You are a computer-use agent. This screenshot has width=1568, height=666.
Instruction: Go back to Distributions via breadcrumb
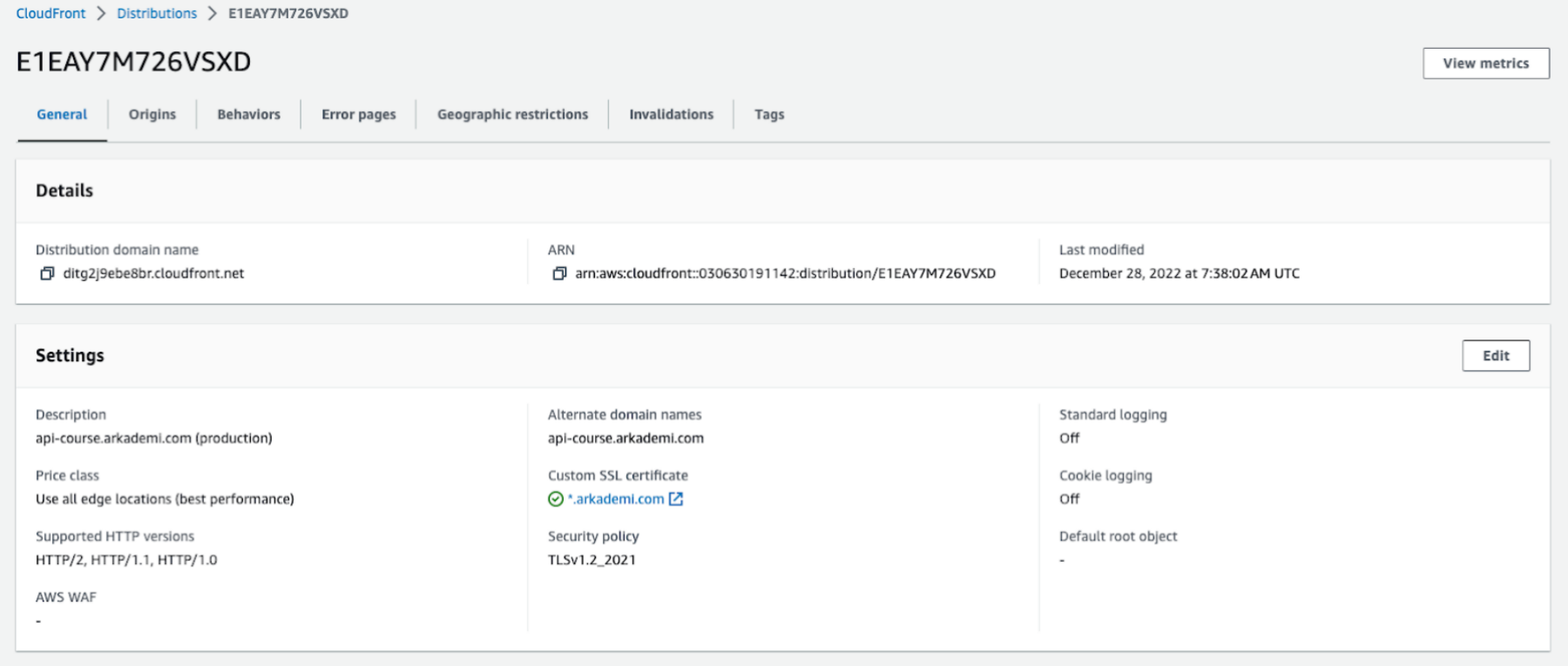pos(157,13)
